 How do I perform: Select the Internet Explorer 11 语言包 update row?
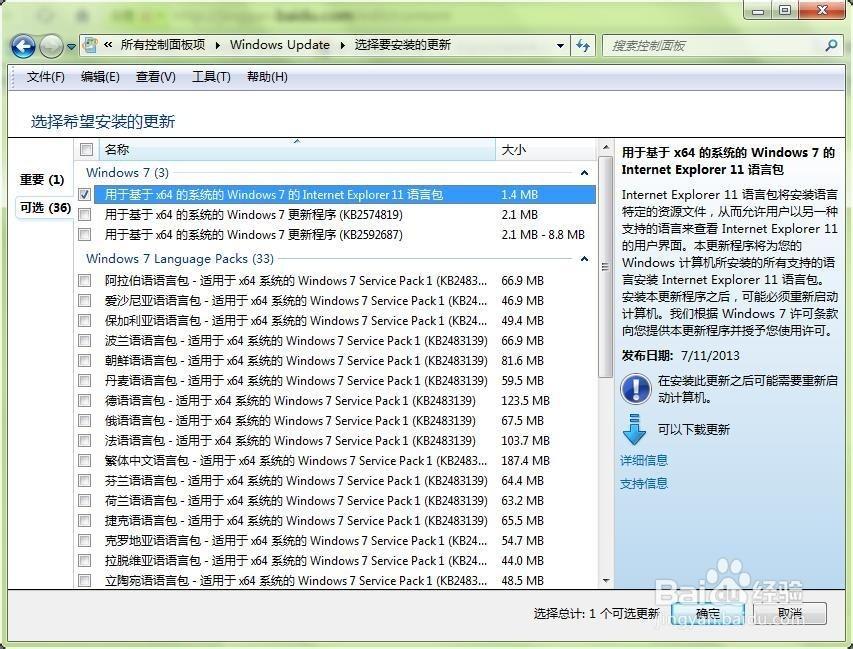point(345,195)
